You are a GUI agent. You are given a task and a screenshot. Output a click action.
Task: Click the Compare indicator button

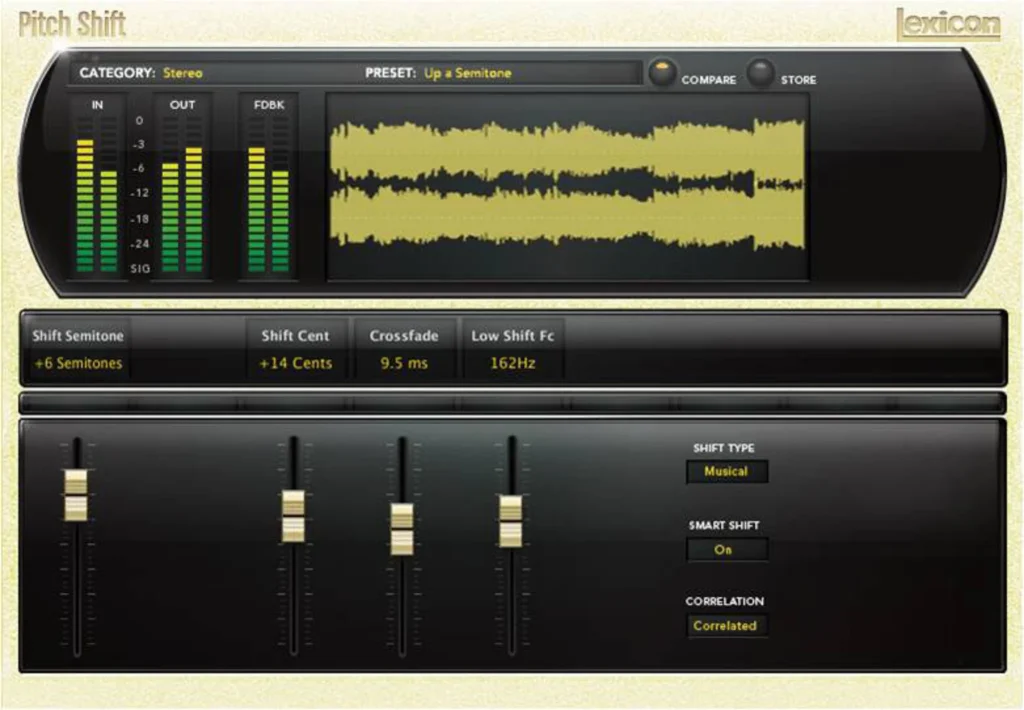point(662,73)
